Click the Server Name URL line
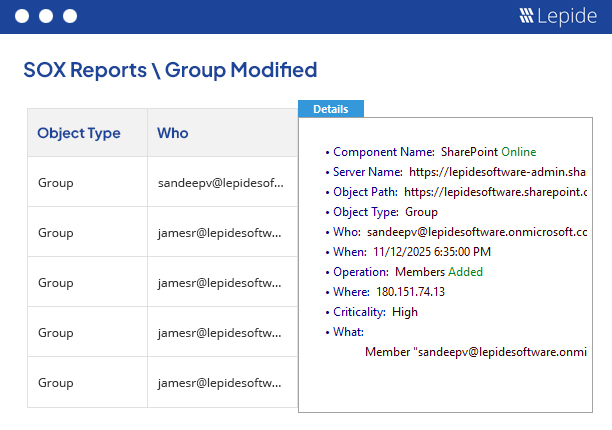Viewport: 612px width, 430px height. [x=455, y=172]
